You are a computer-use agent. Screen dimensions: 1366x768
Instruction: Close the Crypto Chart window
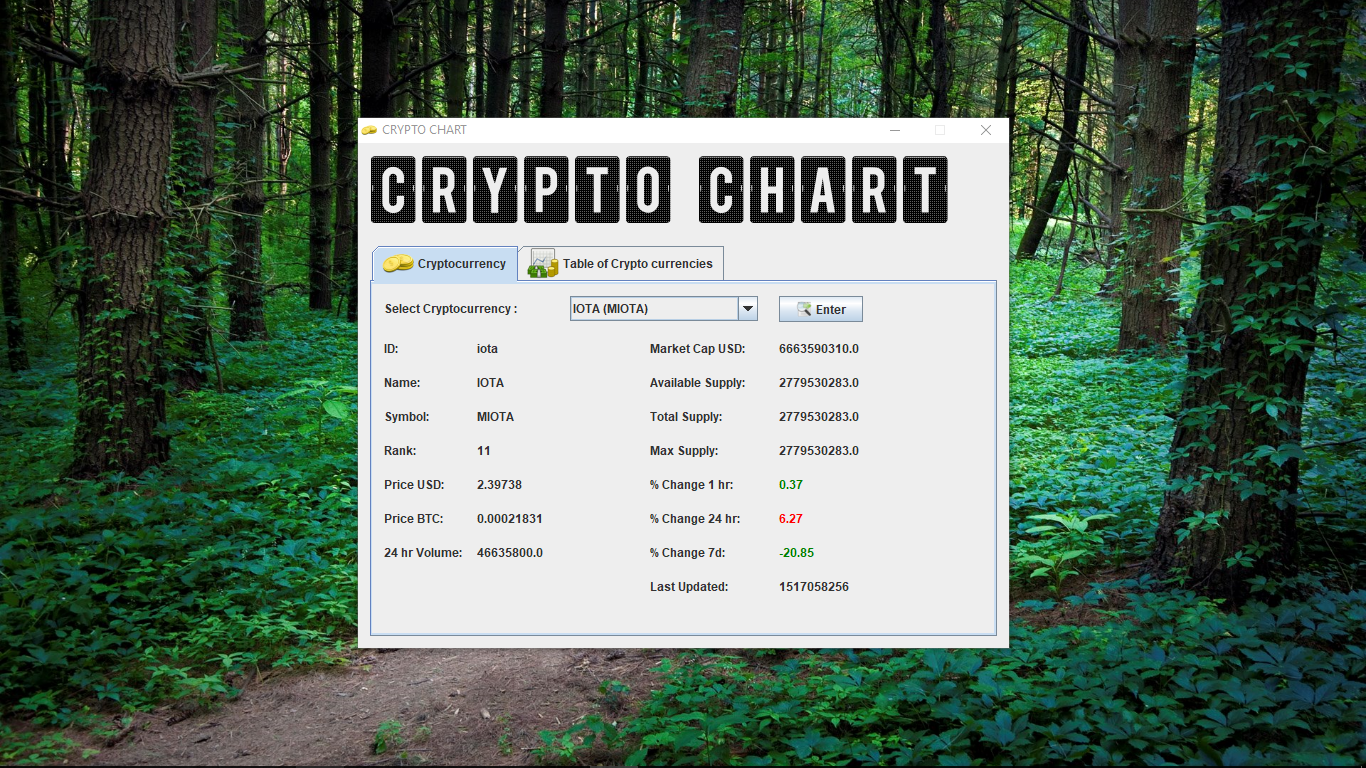point(986,130)
